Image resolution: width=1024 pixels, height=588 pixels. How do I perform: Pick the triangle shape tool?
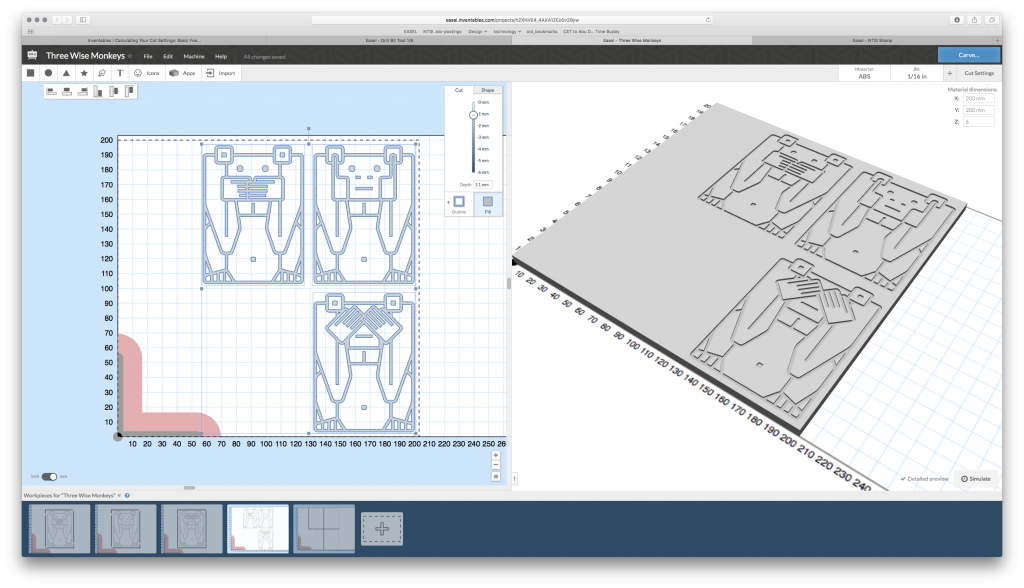pyautogui.click(x=66, y=73)
